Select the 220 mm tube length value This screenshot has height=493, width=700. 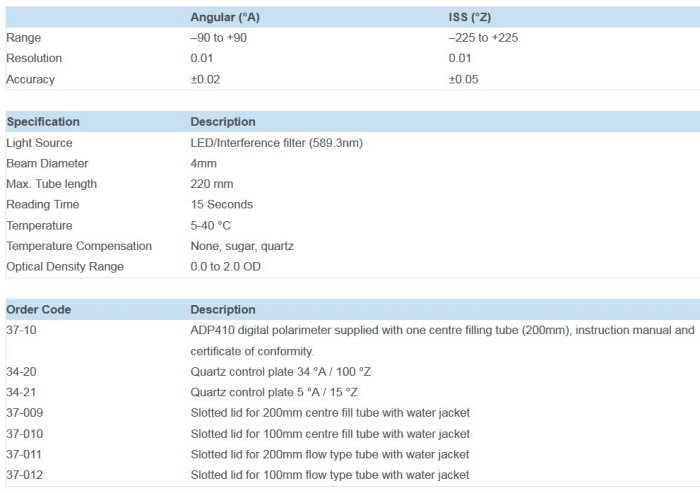click(x=211, y=184)
